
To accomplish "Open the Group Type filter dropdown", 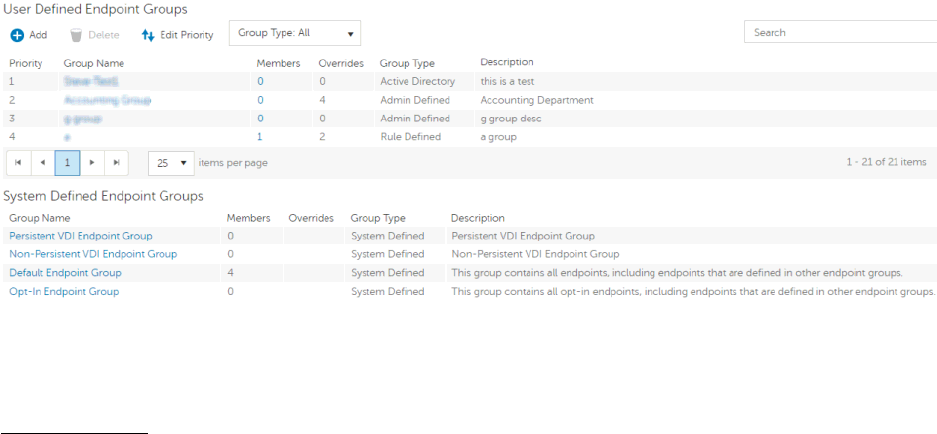I will (x=295, y=33).
